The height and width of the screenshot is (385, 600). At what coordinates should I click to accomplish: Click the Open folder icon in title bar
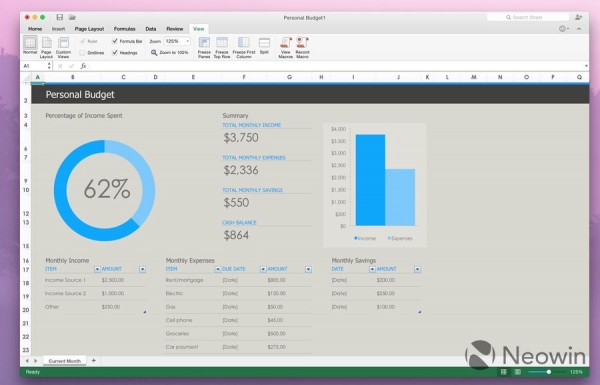point(72,17)
